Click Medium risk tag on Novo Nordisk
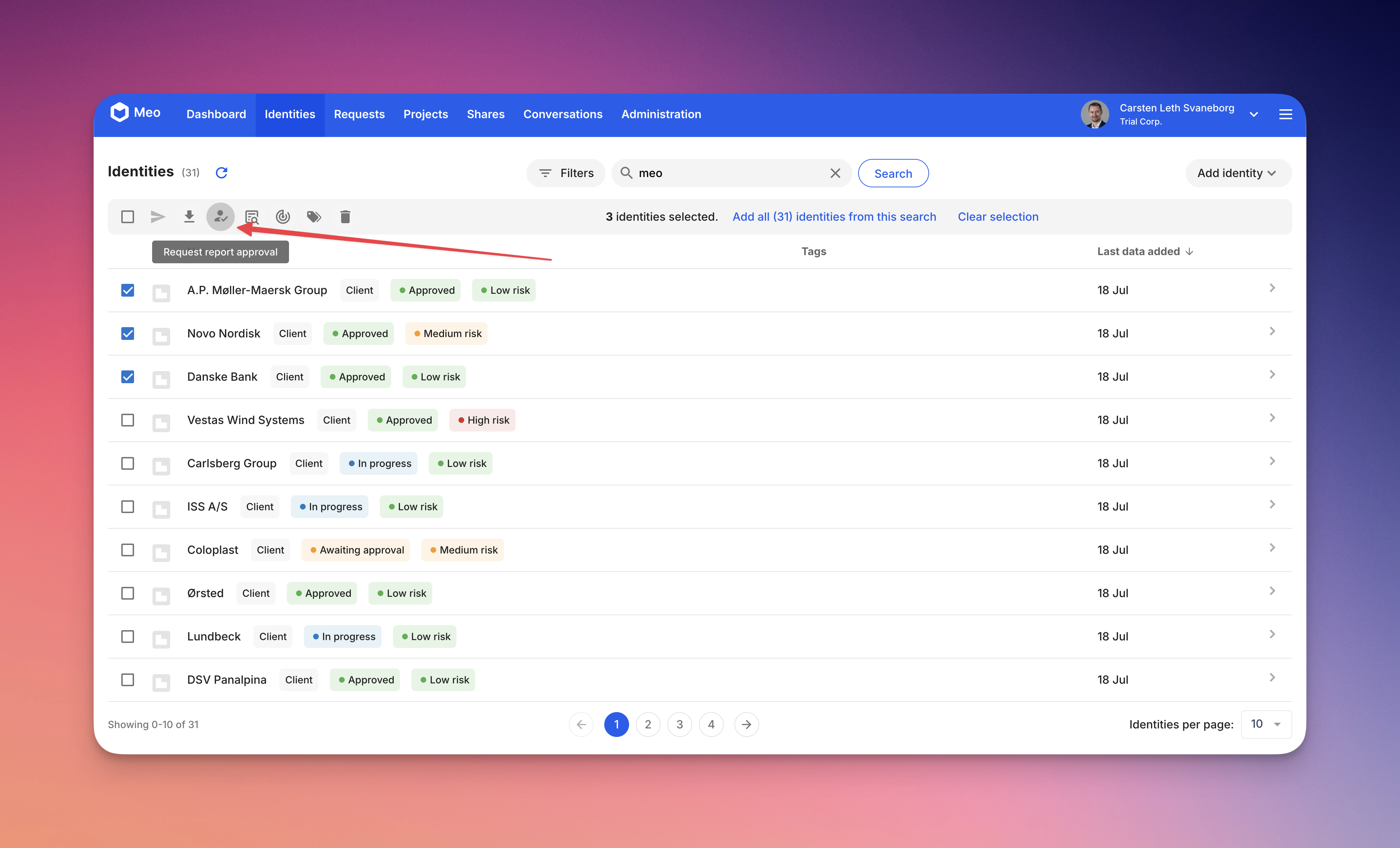1400x848 pixels. tap(446, 334)
